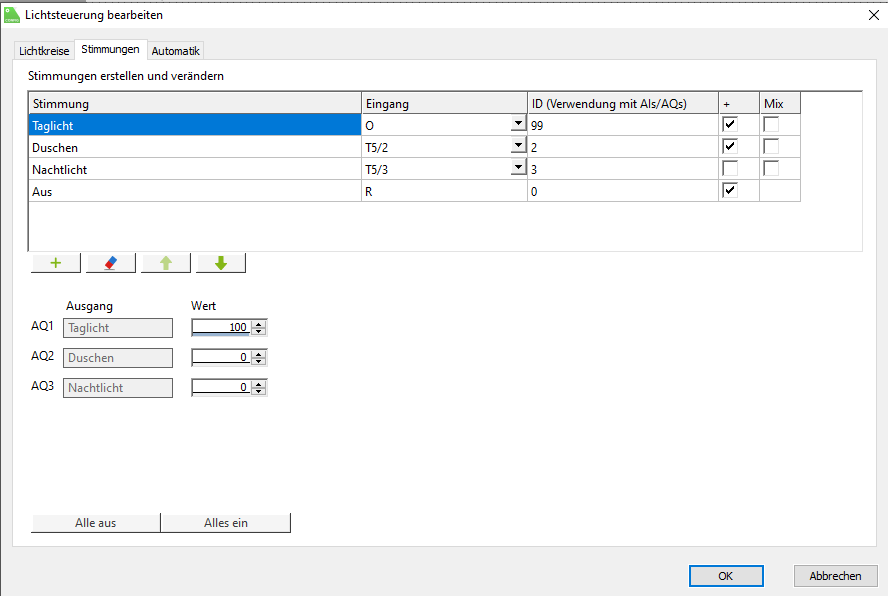Uncheck the + checkbox for Duschen
The image size is (888, 596).
pyautogui.click(x=730, y=146)
